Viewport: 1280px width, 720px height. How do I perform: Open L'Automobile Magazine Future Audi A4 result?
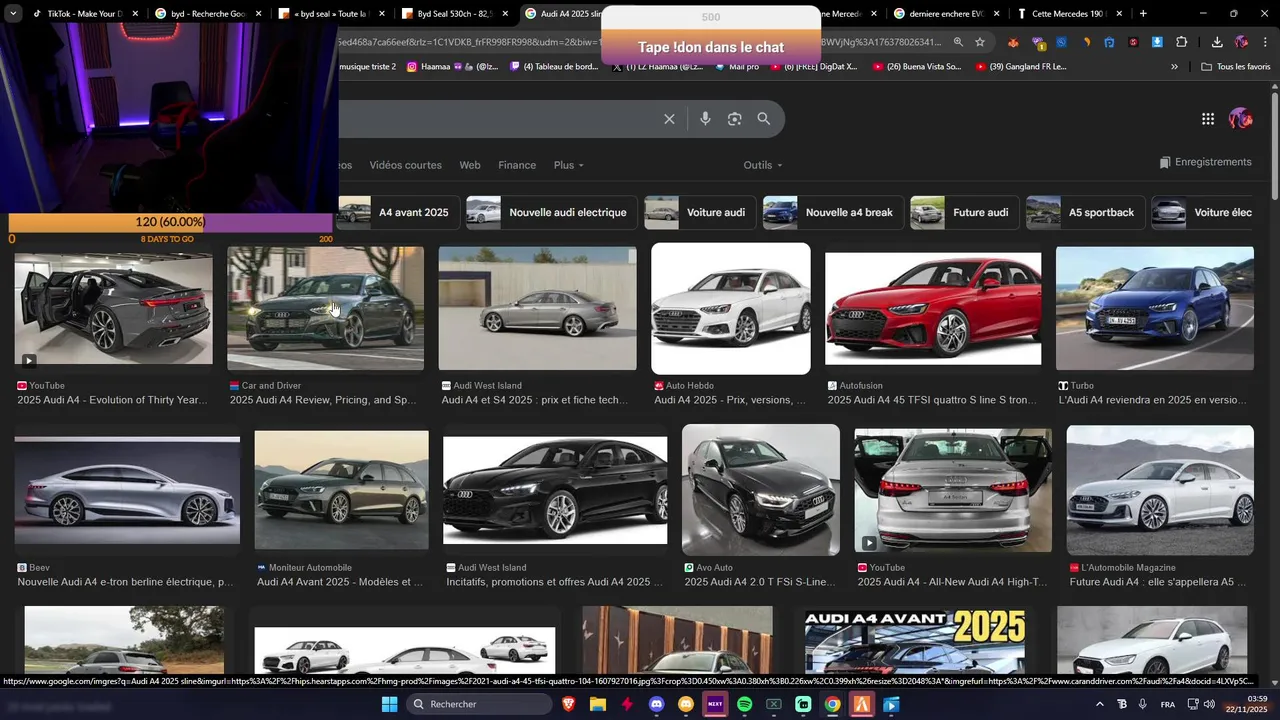pos(1160,490)
